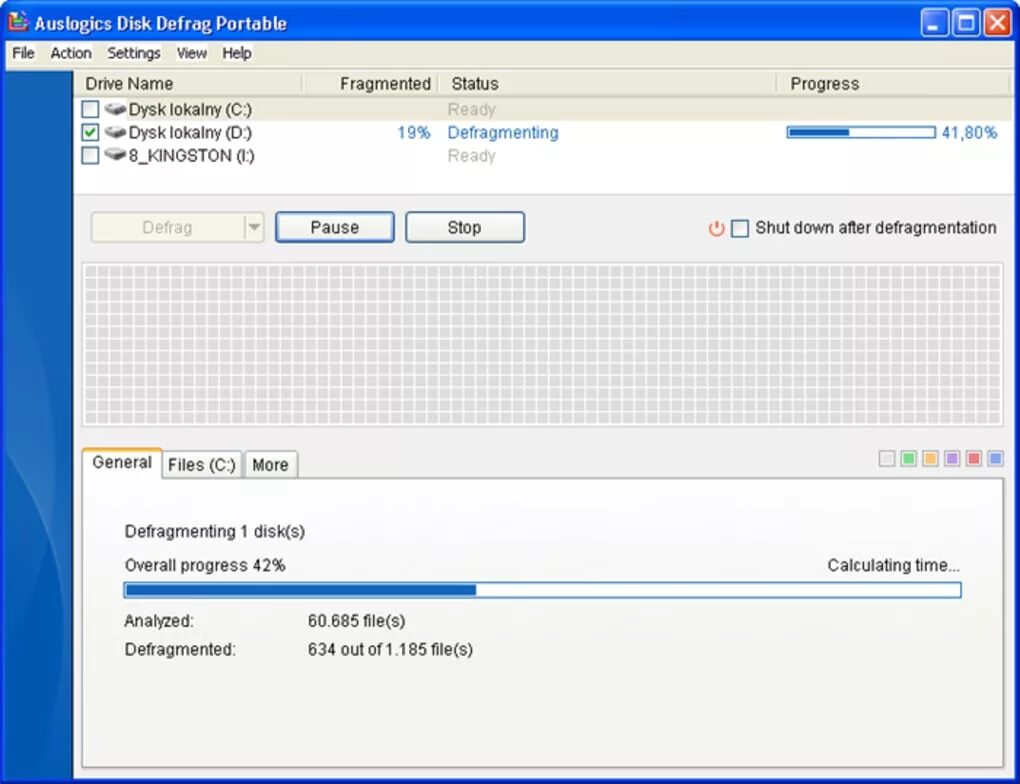Click the Pause button
This screenshot has height=784, width=1020.
pos(334,227)
